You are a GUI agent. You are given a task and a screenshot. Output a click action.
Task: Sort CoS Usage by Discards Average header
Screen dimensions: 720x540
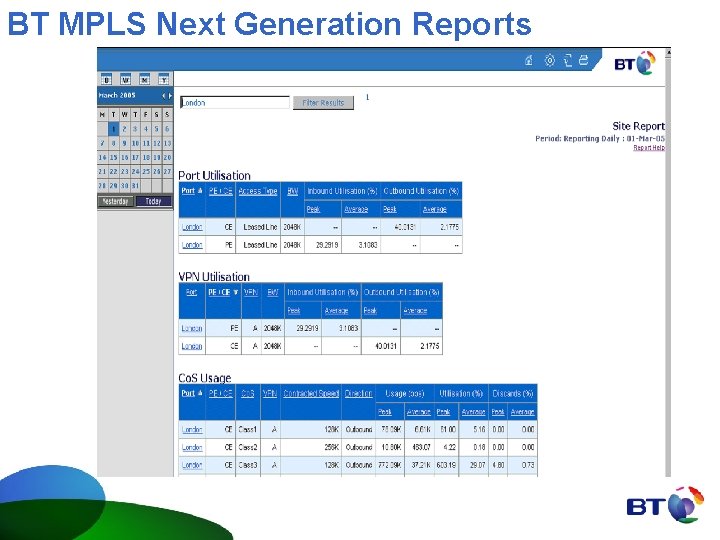(x=523, y=412)
